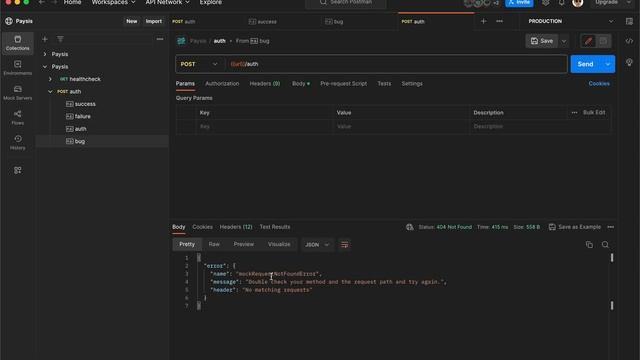Open the settings gear icon in header
Viewport: 640px width, 360px height.
coord(546,3)
